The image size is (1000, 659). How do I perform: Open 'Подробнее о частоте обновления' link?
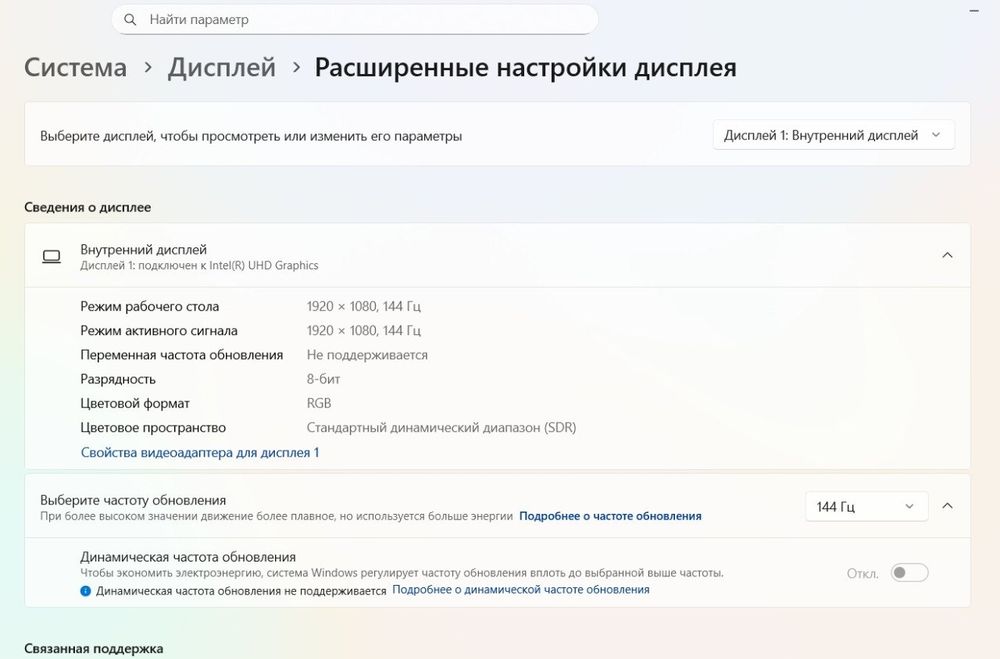coord(610,516)
